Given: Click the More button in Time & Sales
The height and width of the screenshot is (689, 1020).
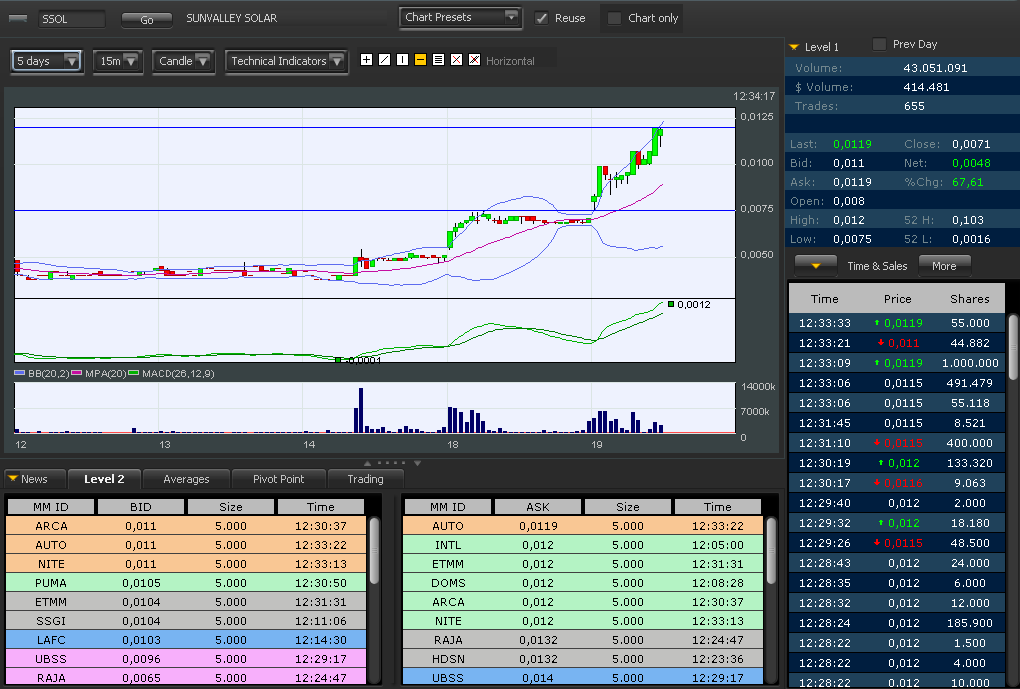Looking at the screenshot, I should (944, 266).
